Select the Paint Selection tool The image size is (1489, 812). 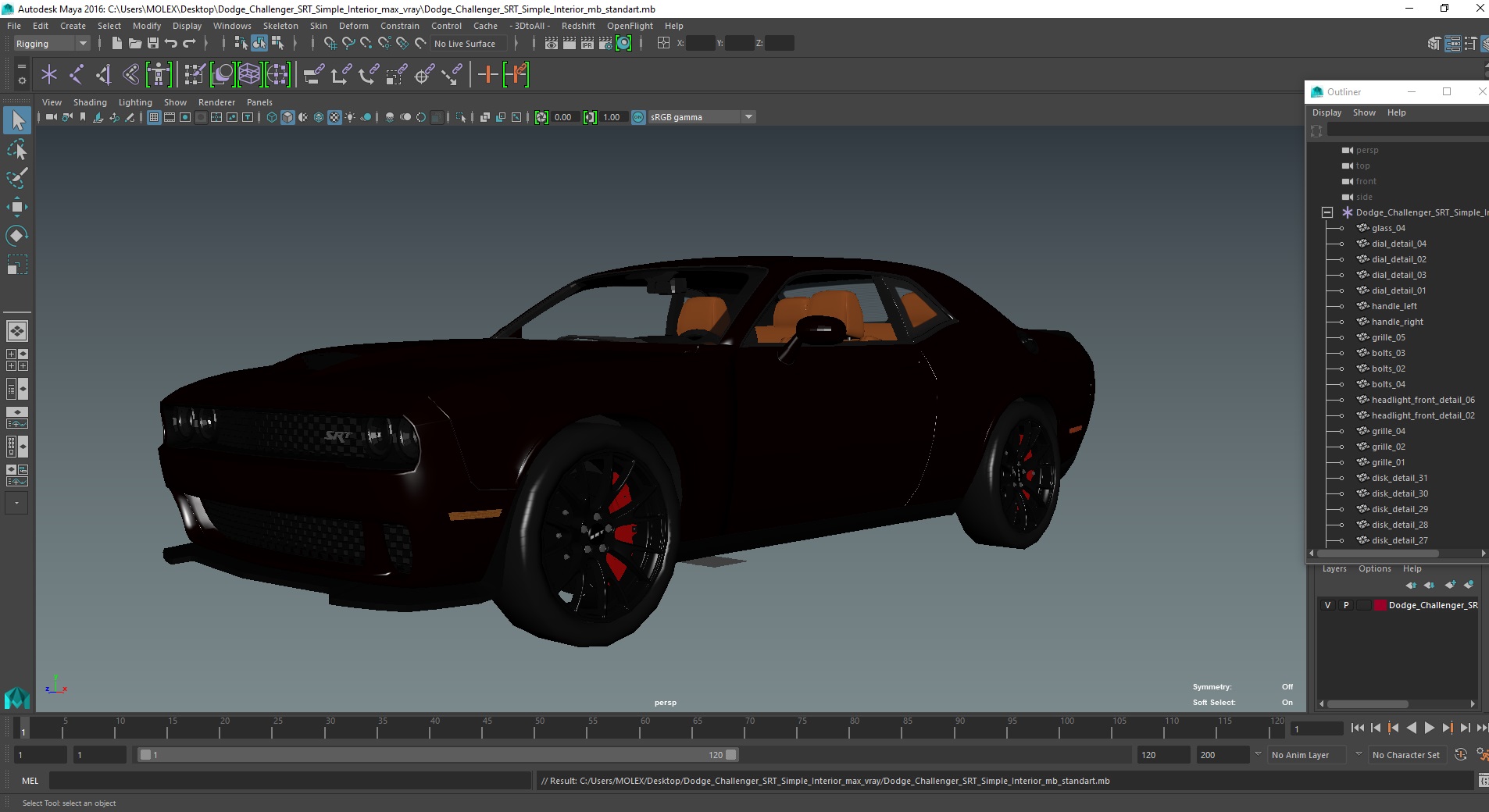click(x=17, y=178)
